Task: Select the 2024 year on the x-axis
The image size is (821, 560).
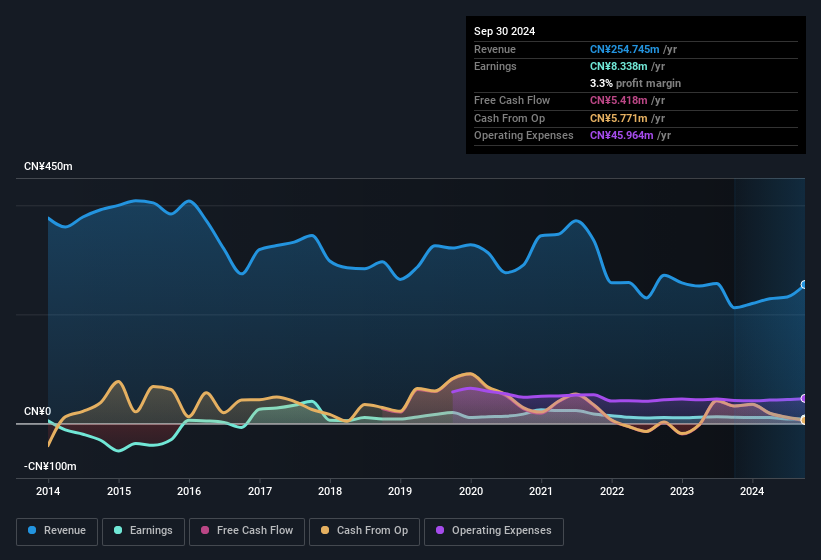Action: point(752,491)
